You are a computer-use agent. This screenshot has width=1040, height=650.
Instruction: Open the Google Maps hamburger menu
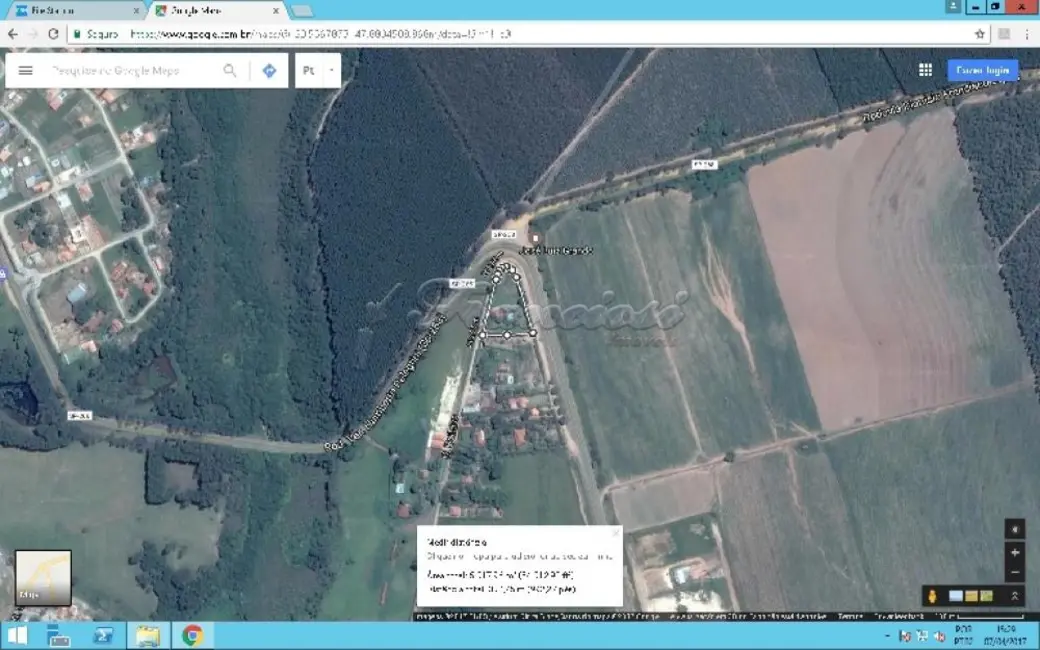click(26, 71)
